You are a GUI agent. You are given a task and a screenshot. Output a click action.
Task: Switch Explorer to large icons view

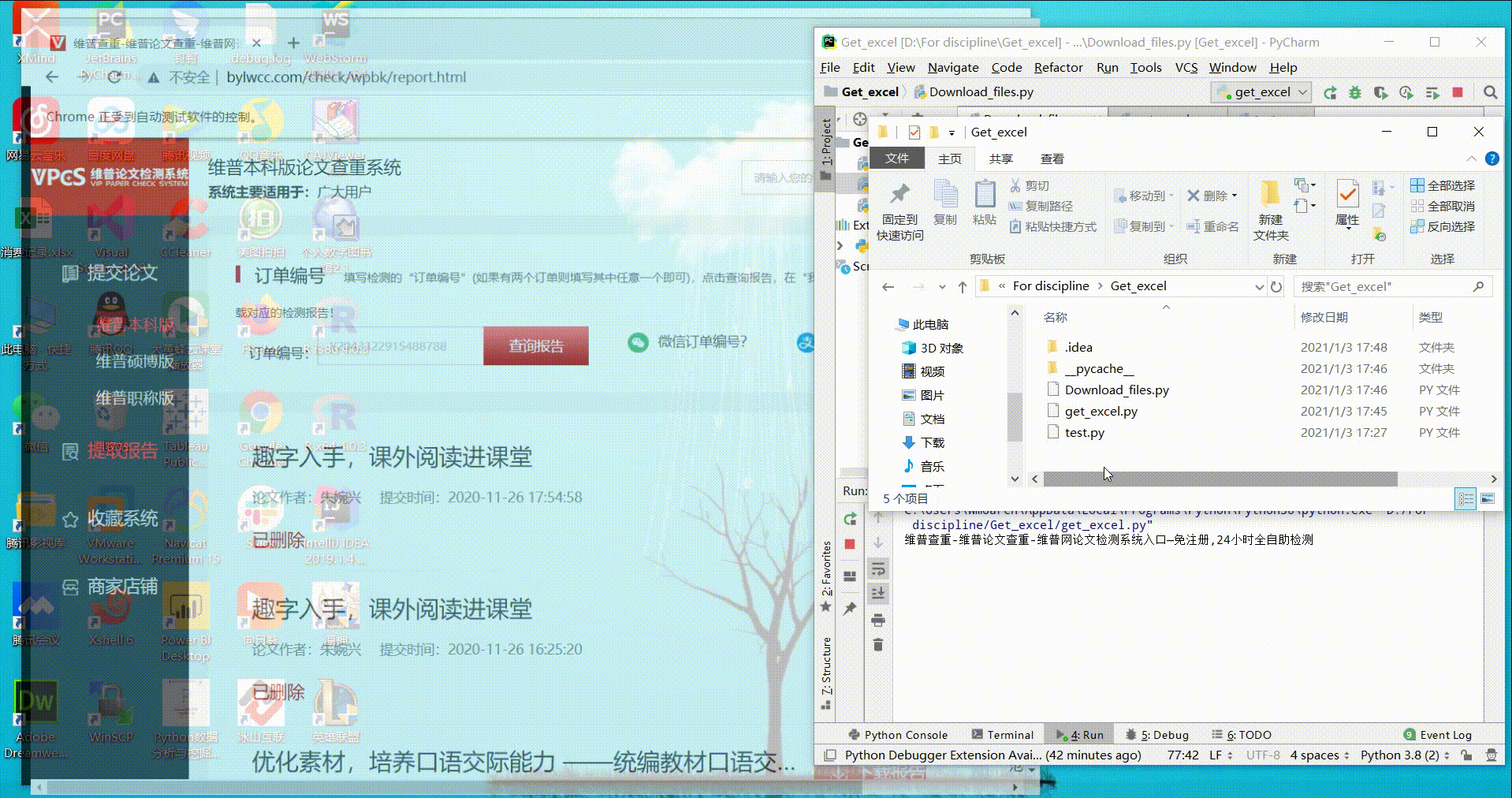[1488, 498]
